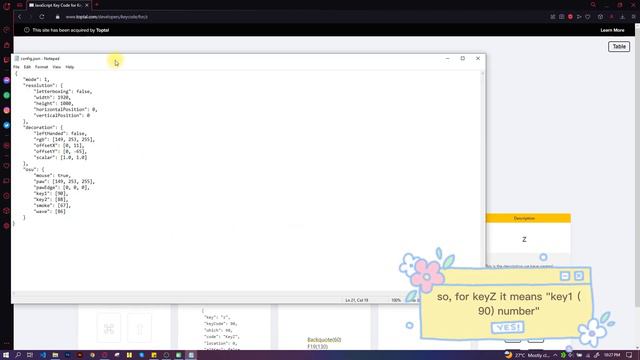Image resolution: width=640 pixels, height=360 pixels.
Task: Open the browser downloads icon
Action: (622, 17)
